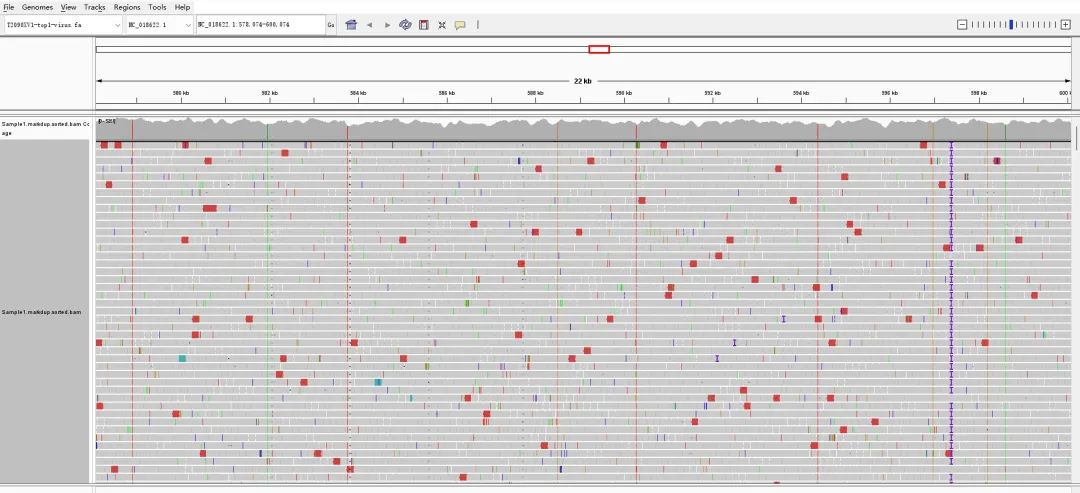
Task: Open the View menu
Action: 68,7
